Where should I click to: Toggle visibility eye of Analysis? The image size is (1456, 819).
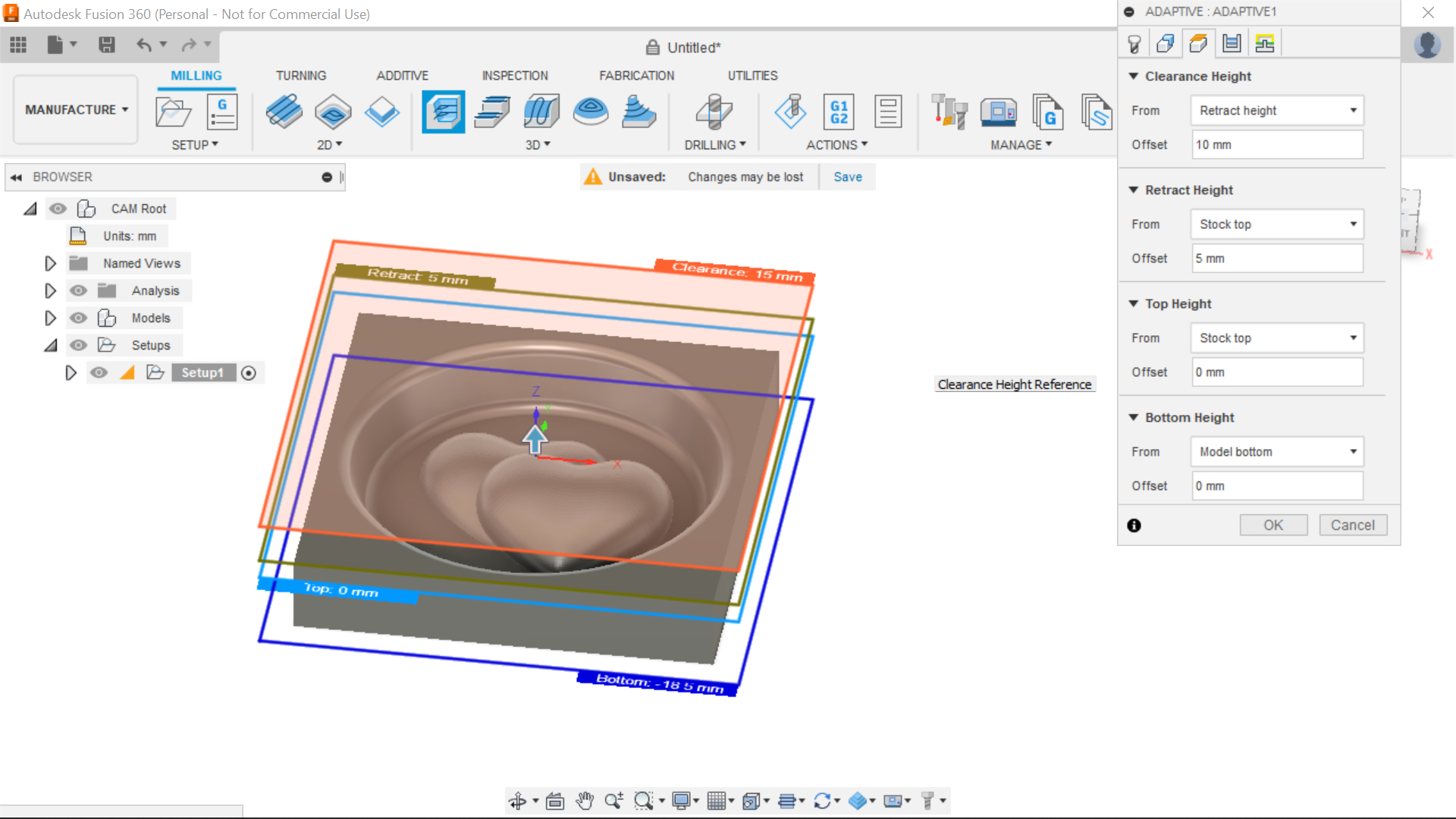[x=78, y=290]
